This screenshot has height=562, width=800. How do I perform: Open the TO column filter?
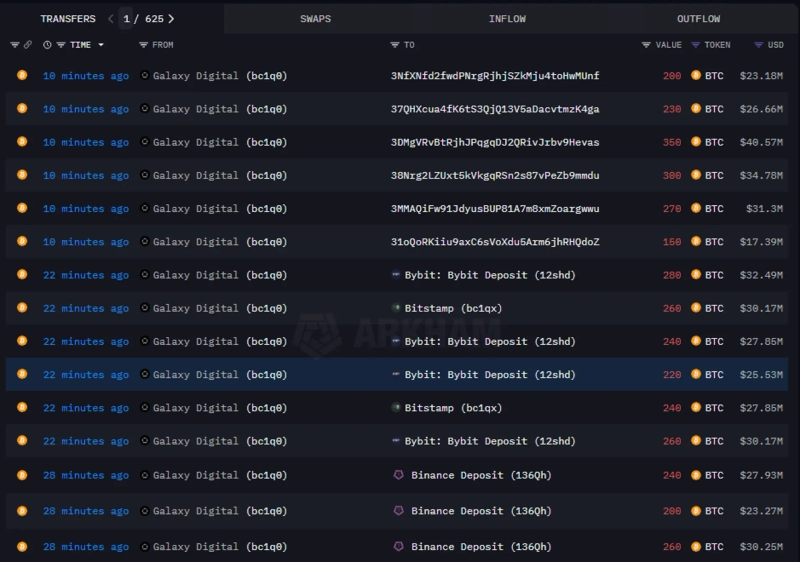click(395, 45)
